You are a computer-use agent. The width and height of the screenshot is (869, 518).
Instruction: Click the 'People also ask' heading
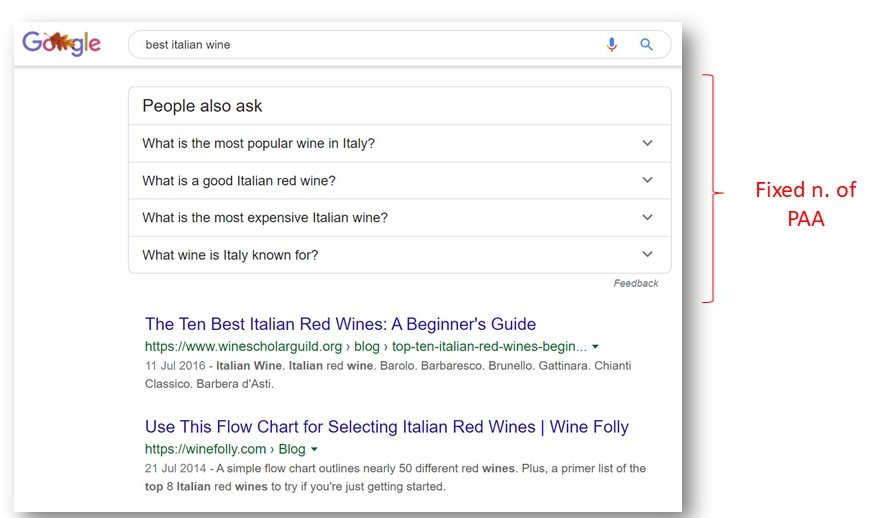(202, 106)
